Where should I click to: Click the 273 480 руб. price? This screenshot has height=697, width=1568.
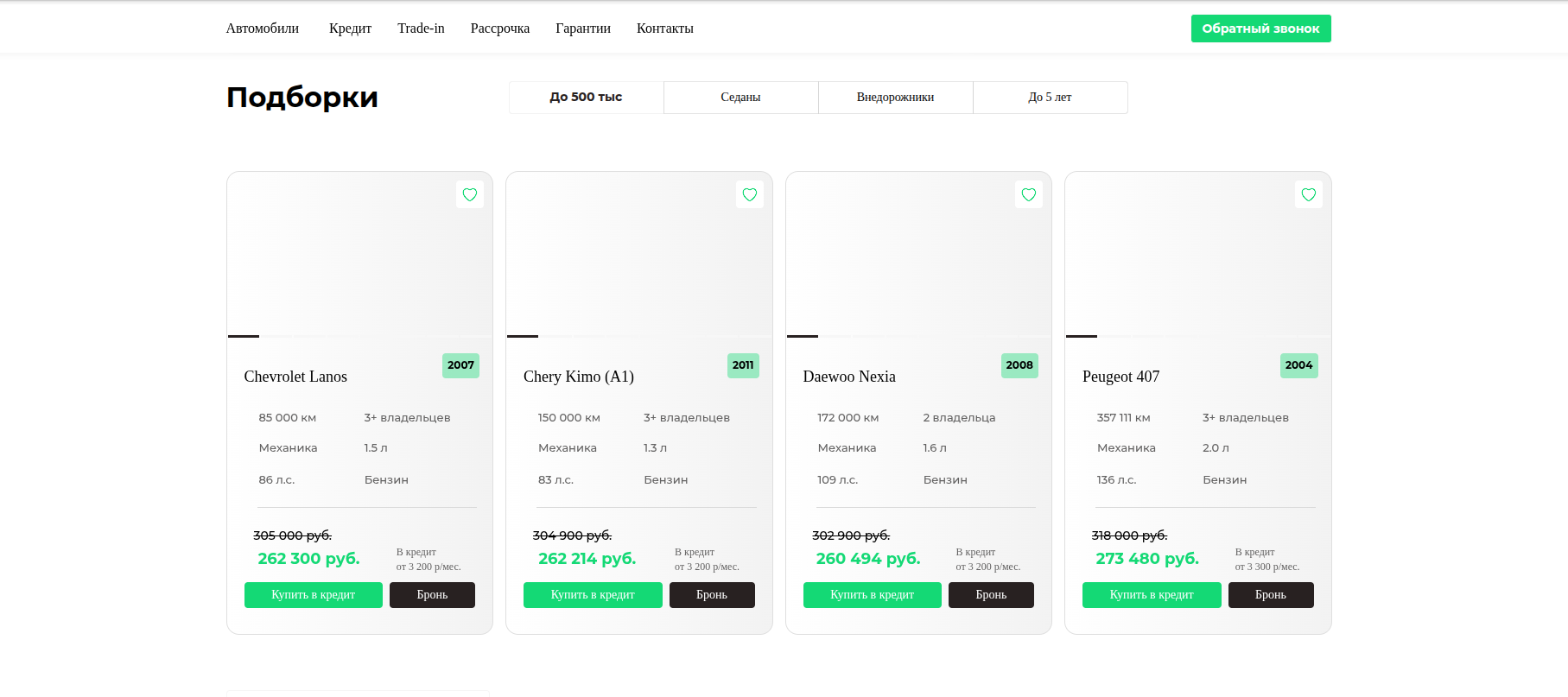point(1147,559)
